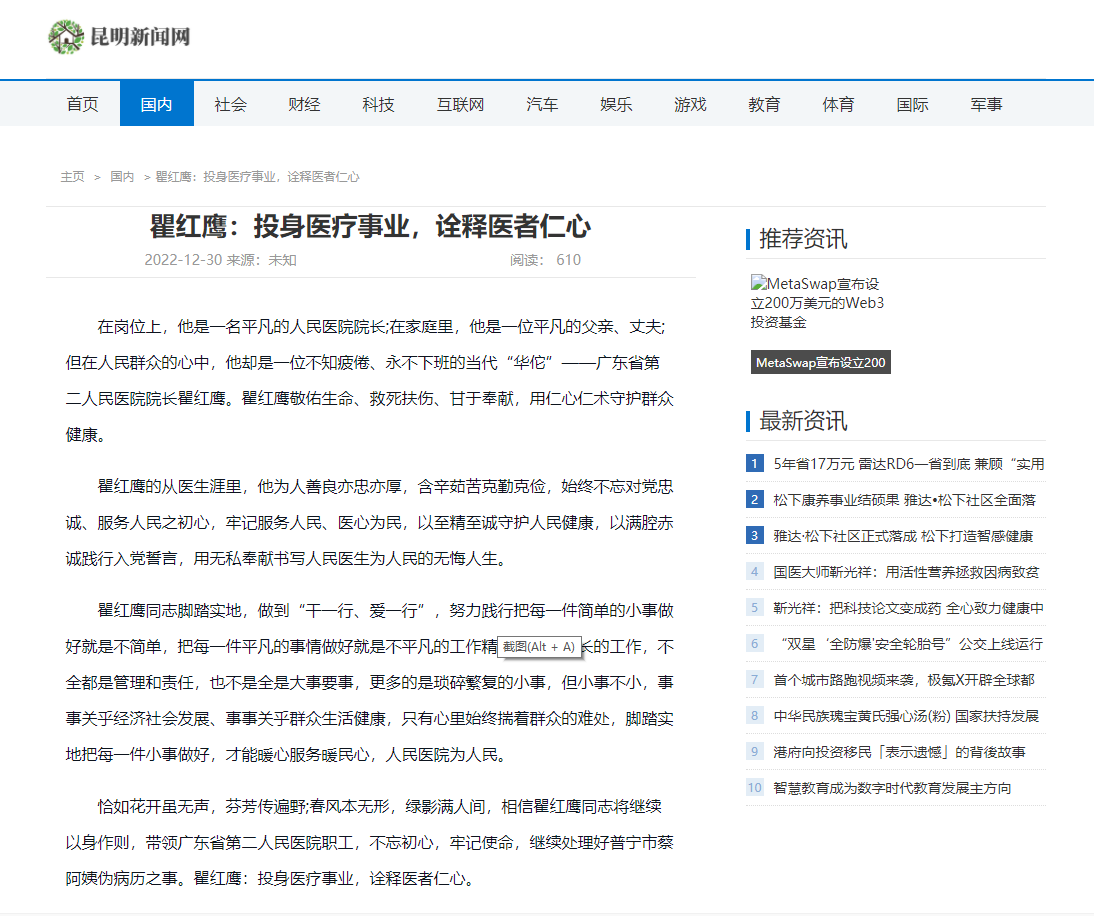The height and width of the screenshot is (916, 1094).
Task: Click rank badge 1 in 最新资讯
Action: (x=754, y=463)
